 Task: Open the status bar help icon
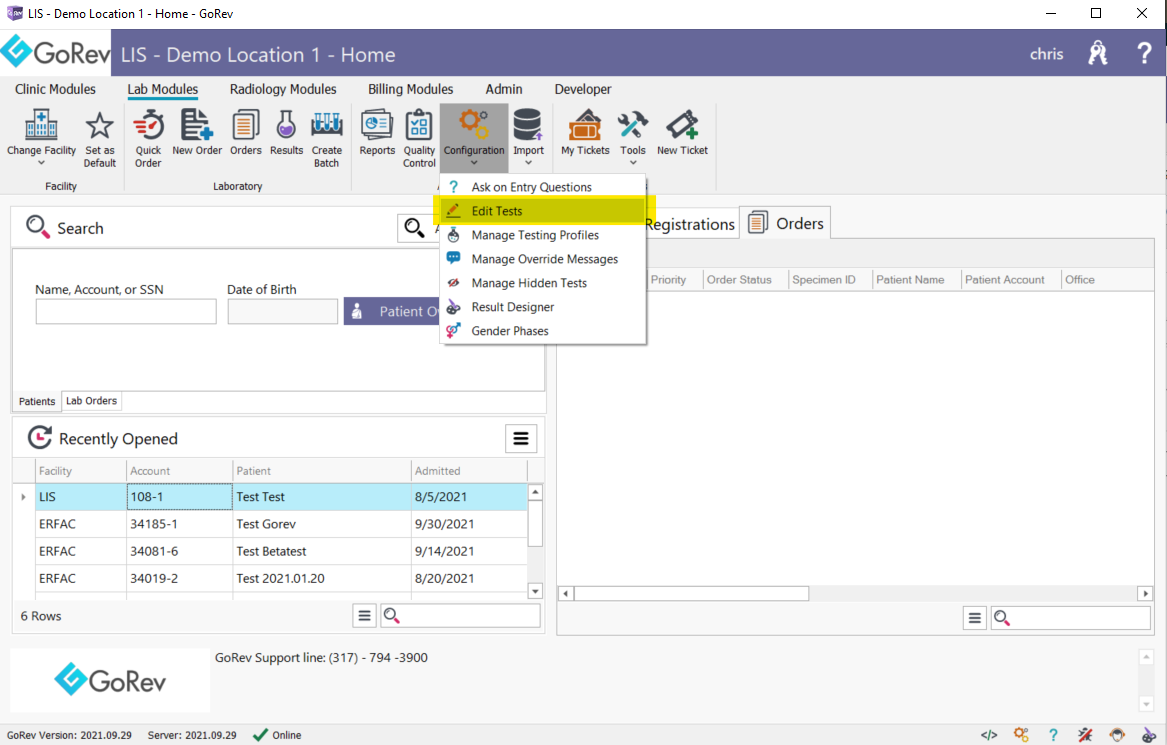(1053, 734)
